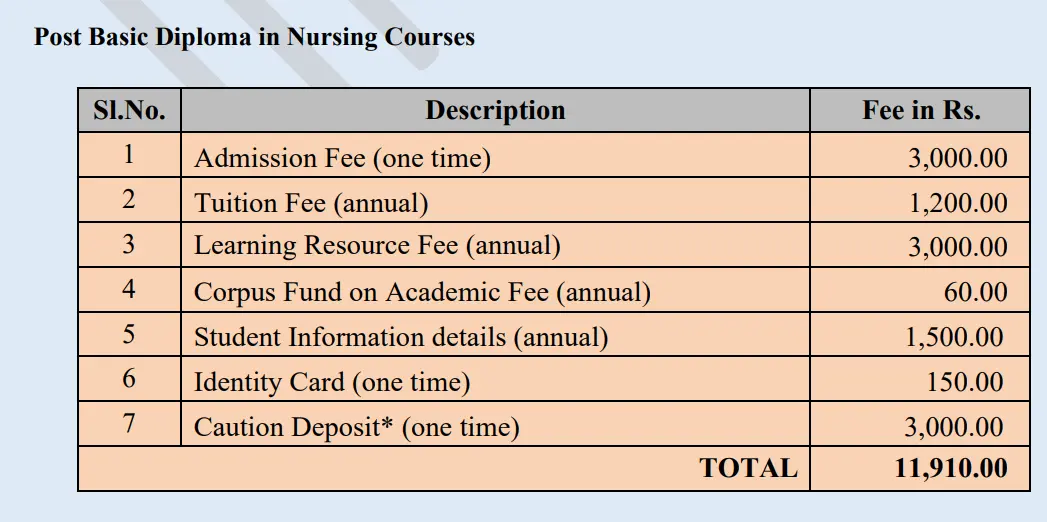Select serial number 7 cell
The height and width of the screenshot is (522, 1047).
tap(129, 424)
